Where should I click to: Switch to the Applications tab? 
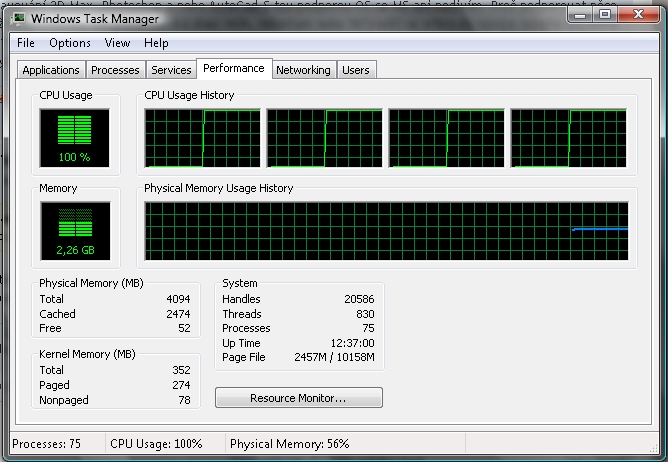(51, 70)
